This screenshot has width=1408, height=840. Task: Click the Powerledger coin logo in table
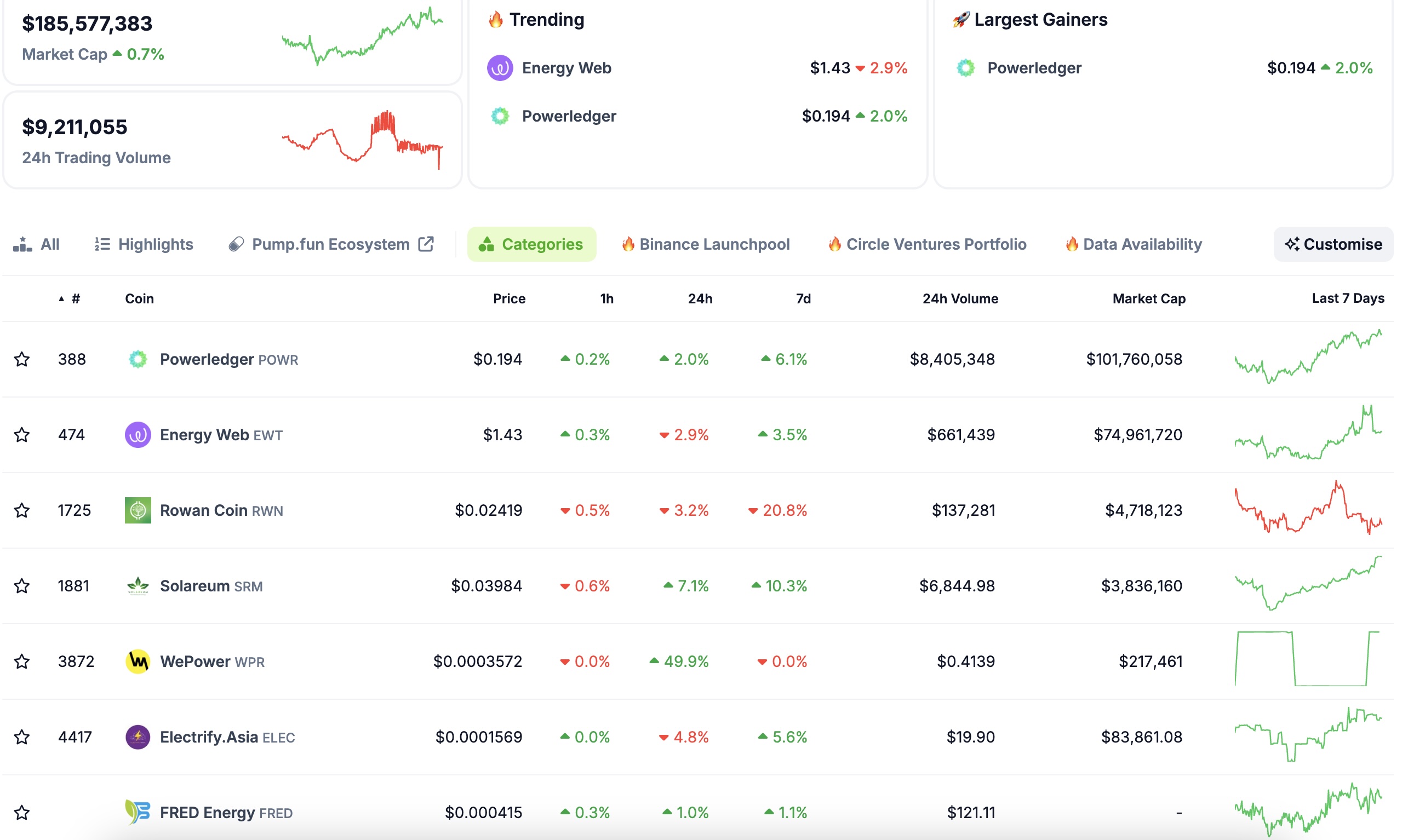(138, 359)
